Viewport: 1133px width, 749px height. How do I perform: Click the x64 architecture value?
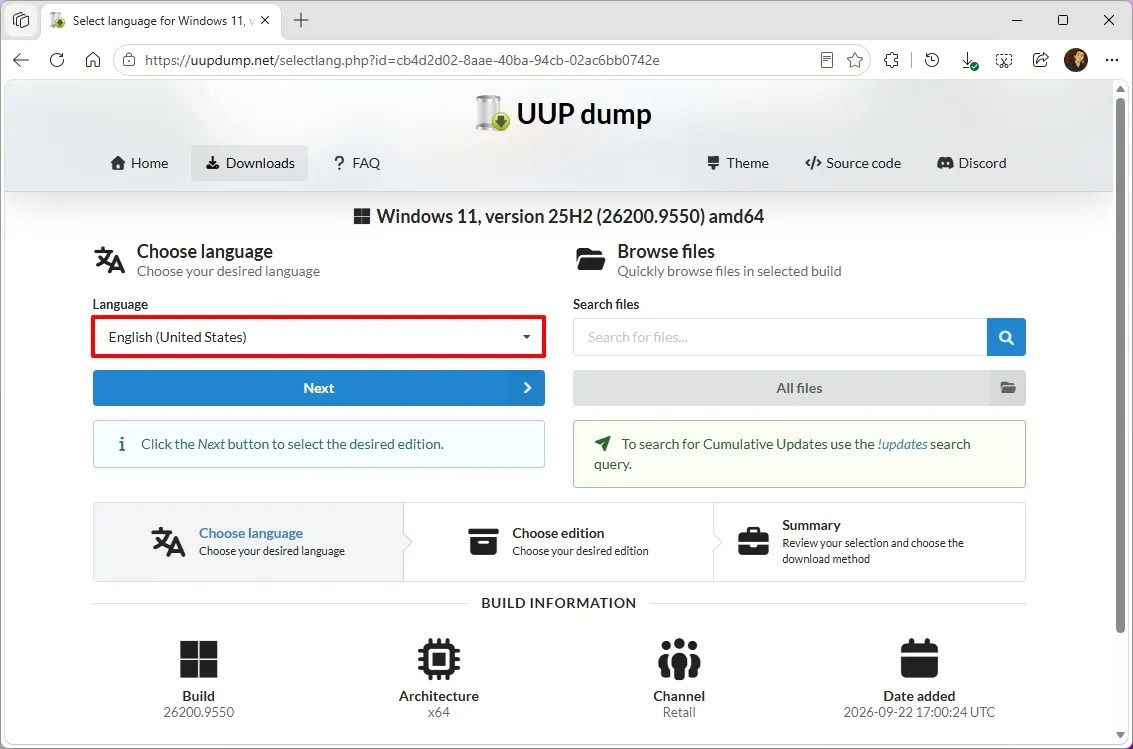439,712
